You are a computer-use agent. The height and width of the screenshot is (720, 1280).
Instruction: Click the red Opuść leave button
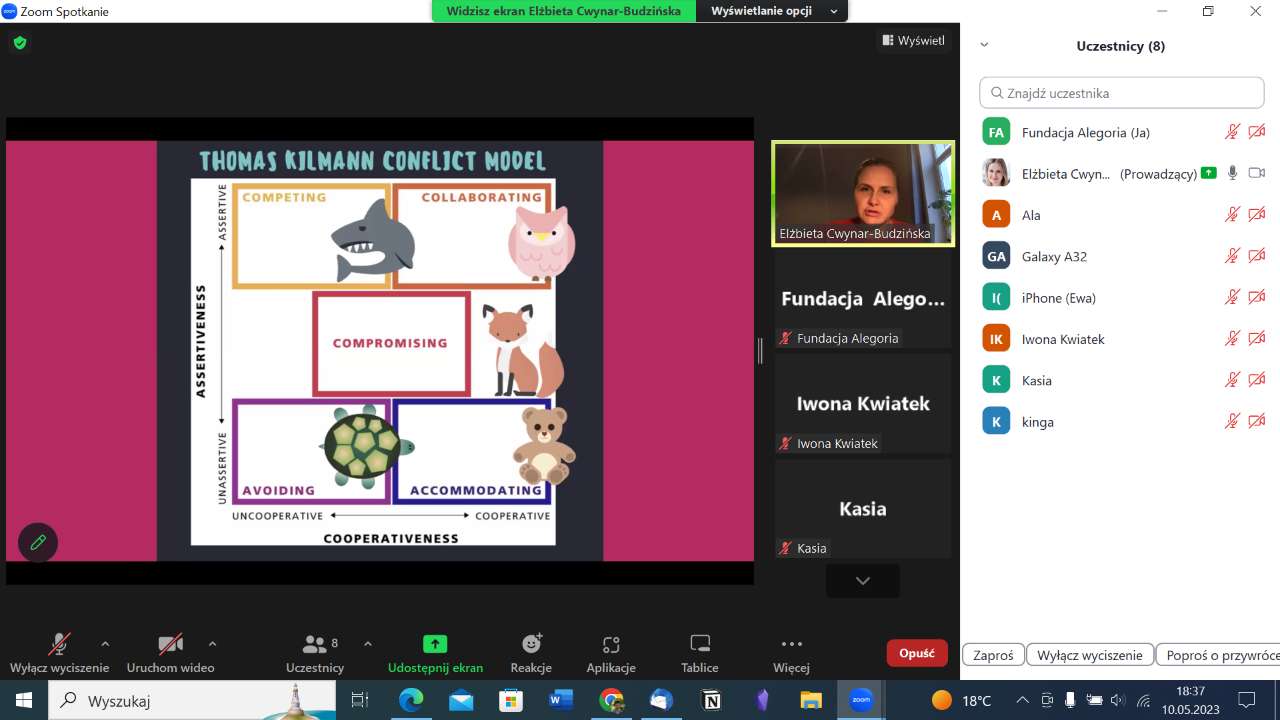(916, 653)
